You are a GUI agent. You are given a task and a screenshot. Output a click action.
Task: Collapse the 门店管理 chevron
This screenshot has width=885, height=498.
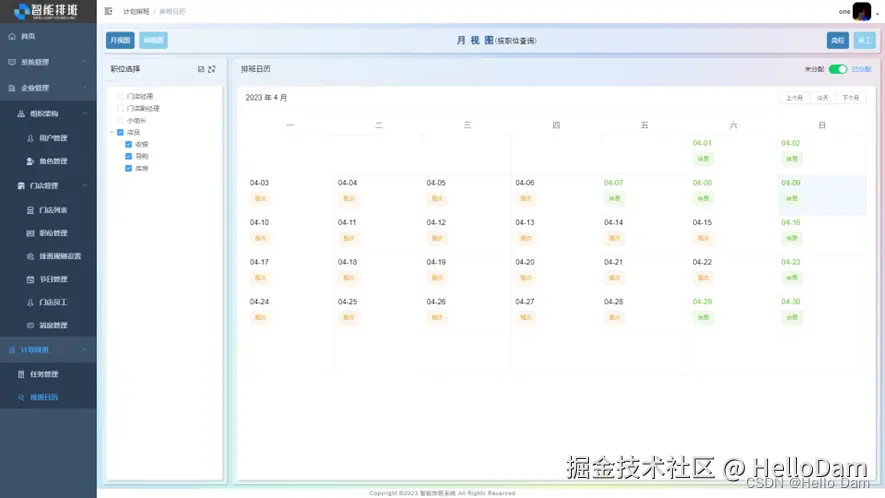pyautogui.click(x=85, y=185)
